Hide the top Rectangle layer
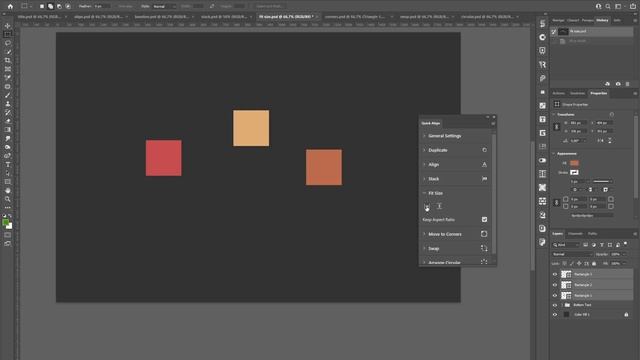 [x=555, y=274]
